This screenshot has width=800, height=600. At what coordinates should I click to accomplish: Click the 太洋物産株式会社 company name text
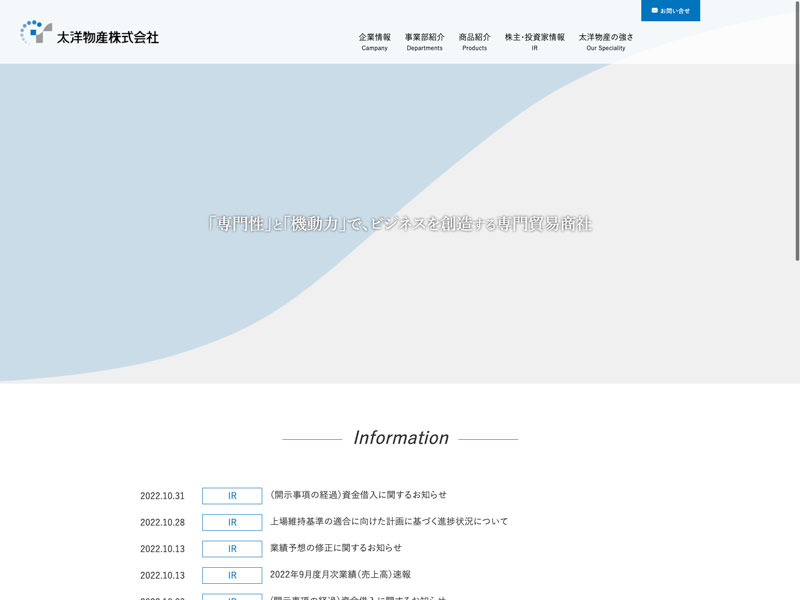click(107, 37)
